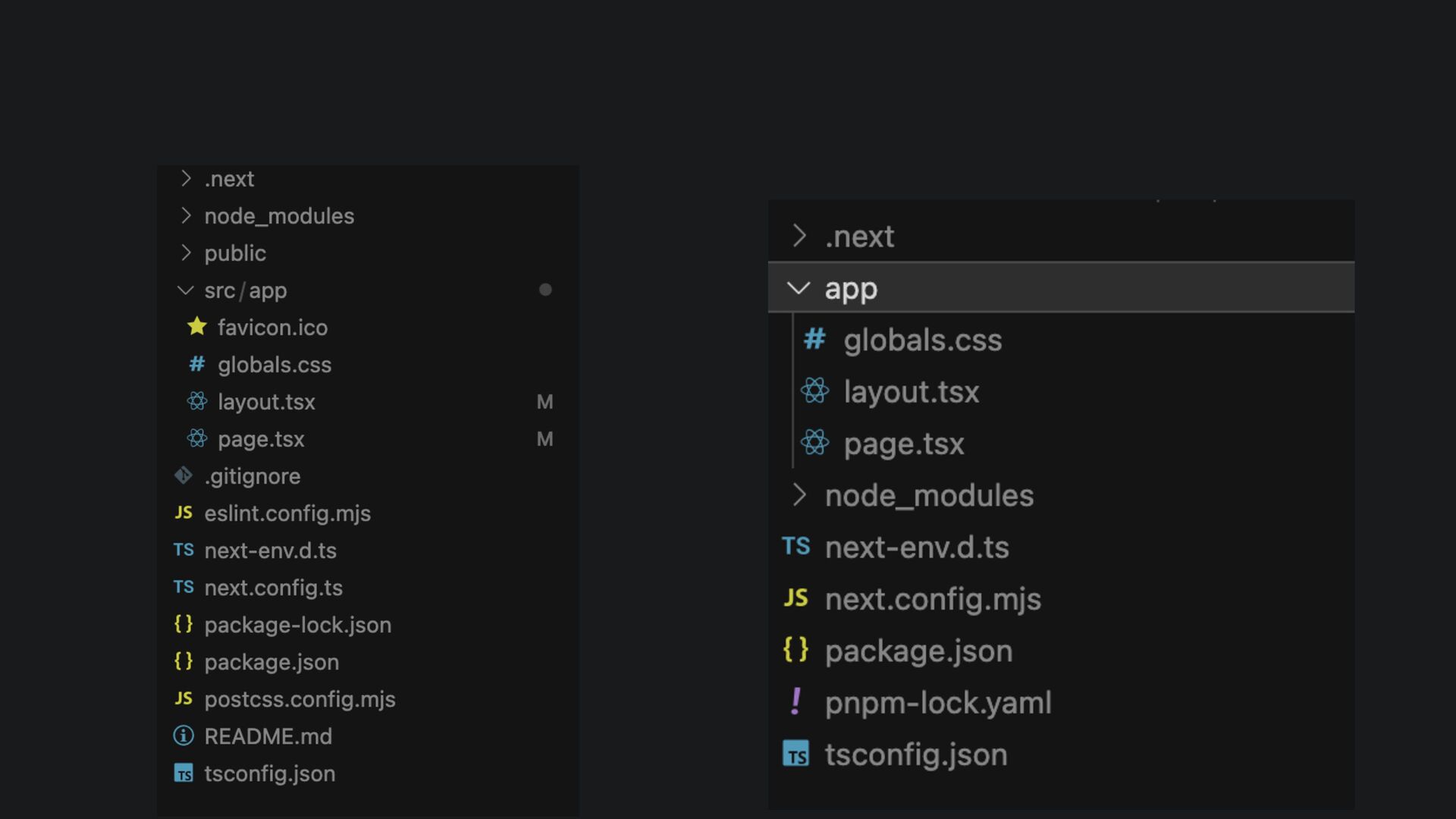The height and width of the screenshot is (819, 1456).
Task: Click the braces icon beside package-lock.json
Action: point(184,624)
